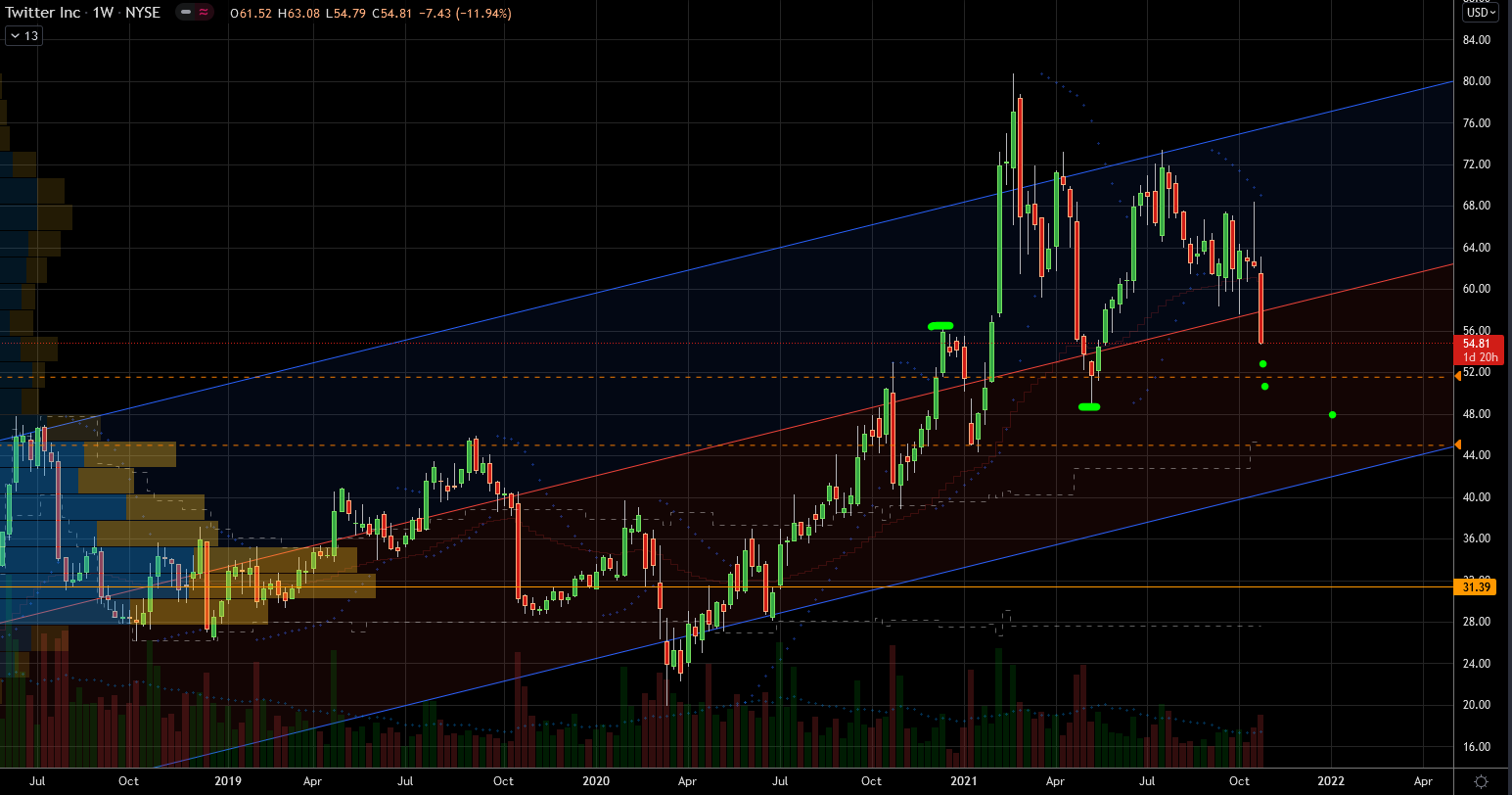Click the low value L54.79
This screenshot has width=1512, height=795.
click(x=344, y=14)
